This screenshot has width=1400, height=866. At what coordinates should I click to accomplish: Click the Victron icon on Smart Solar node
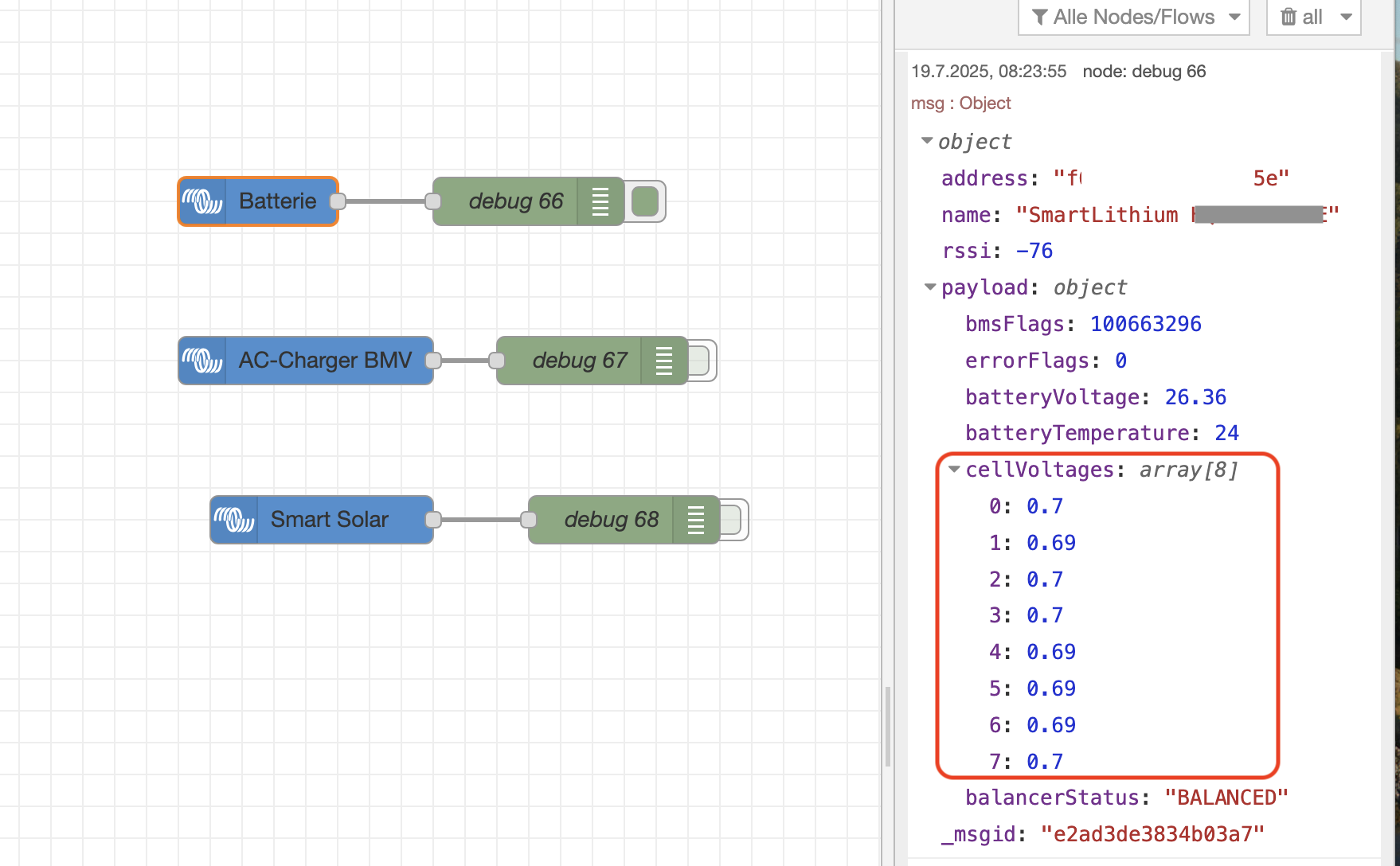[234, 520]
